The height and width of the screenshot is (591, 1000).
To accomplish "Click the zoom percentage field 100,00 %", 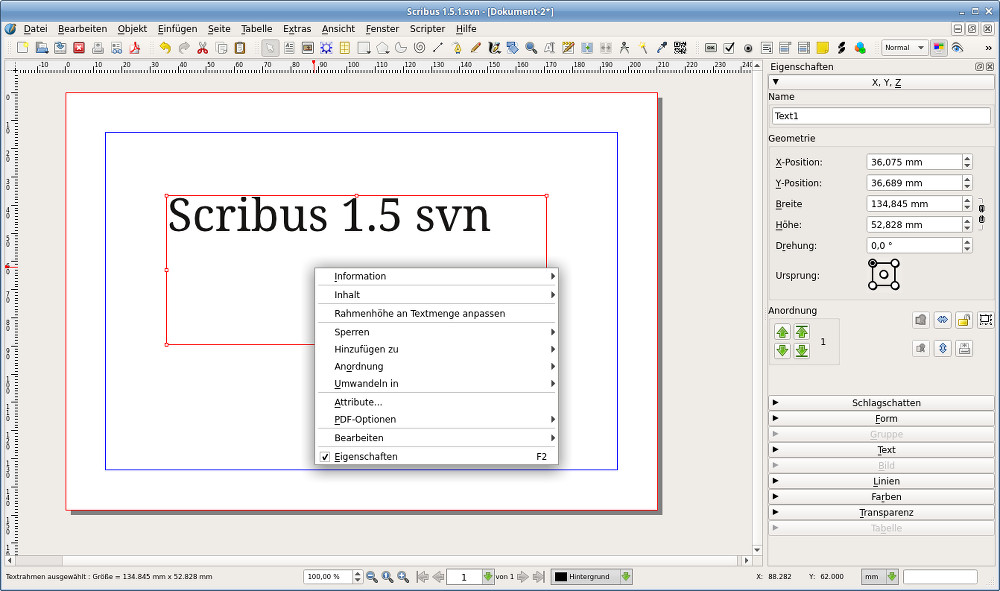I will point(328,576).
